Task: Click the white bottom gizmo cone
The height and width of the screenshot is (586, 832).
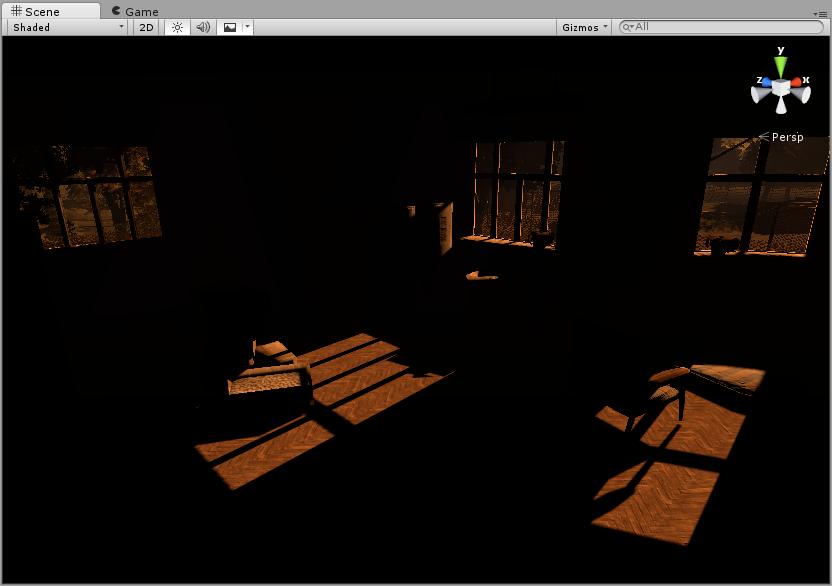Action: pos(781,105)
